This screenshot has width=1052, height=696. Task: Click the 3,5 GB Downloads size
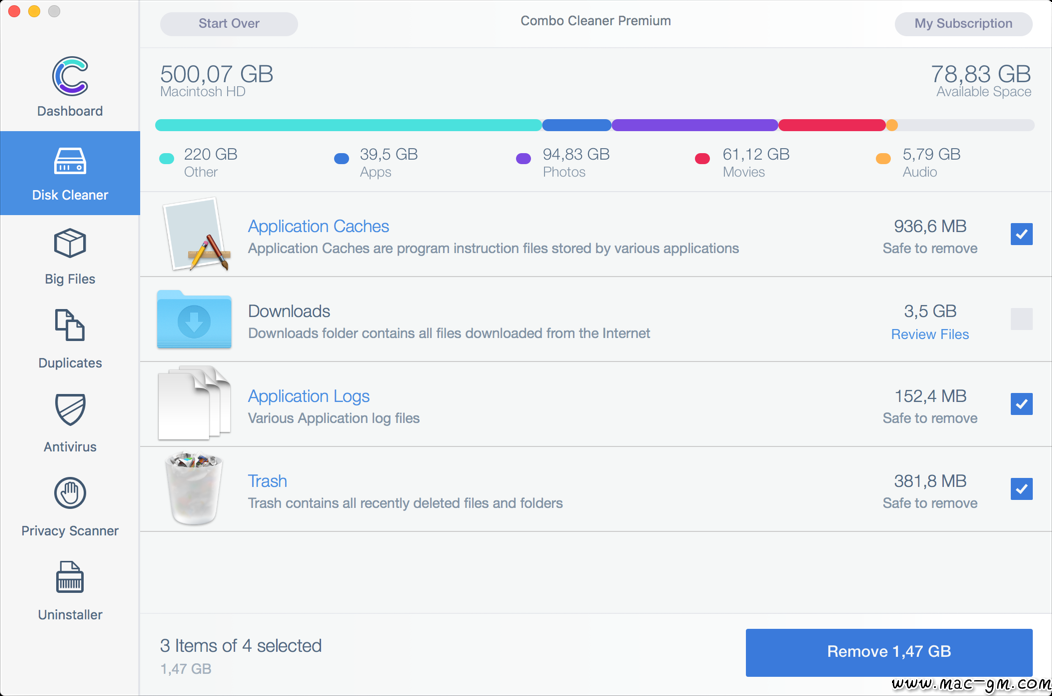(930, 311)
